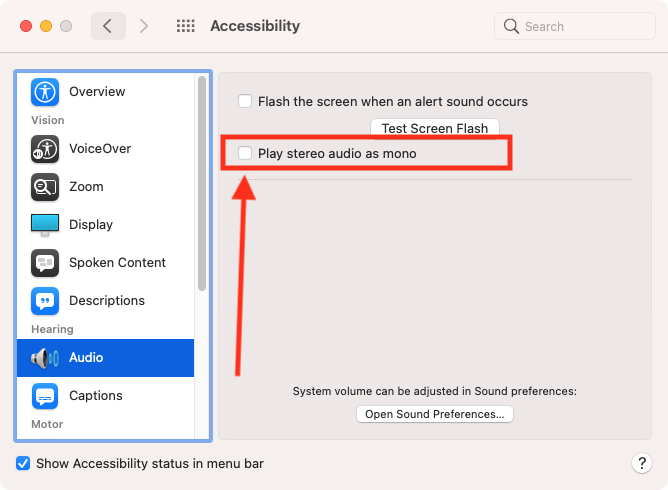Click Open Sound Preferences button
Viewport: 668px width, 490px height.
tap(434, 414)
